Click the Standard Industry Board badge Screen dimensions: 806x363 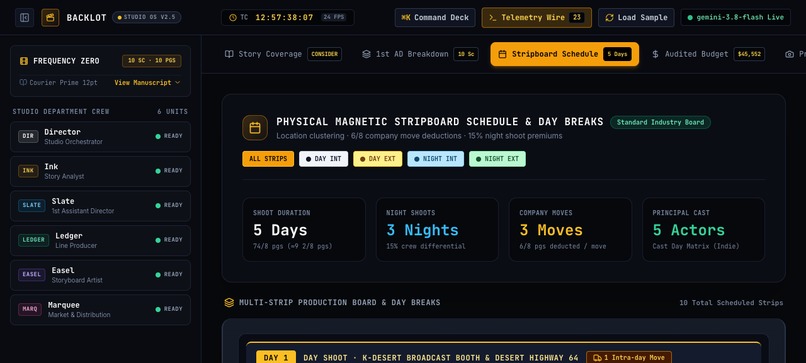click(661, 122)
